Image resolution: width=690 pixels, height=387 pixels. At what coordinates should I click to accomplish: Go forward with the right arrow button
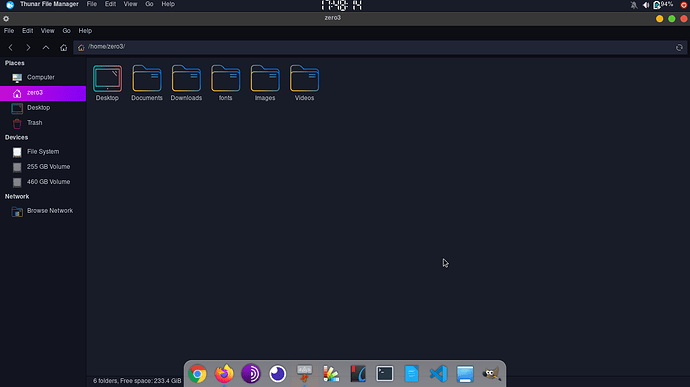28,47
